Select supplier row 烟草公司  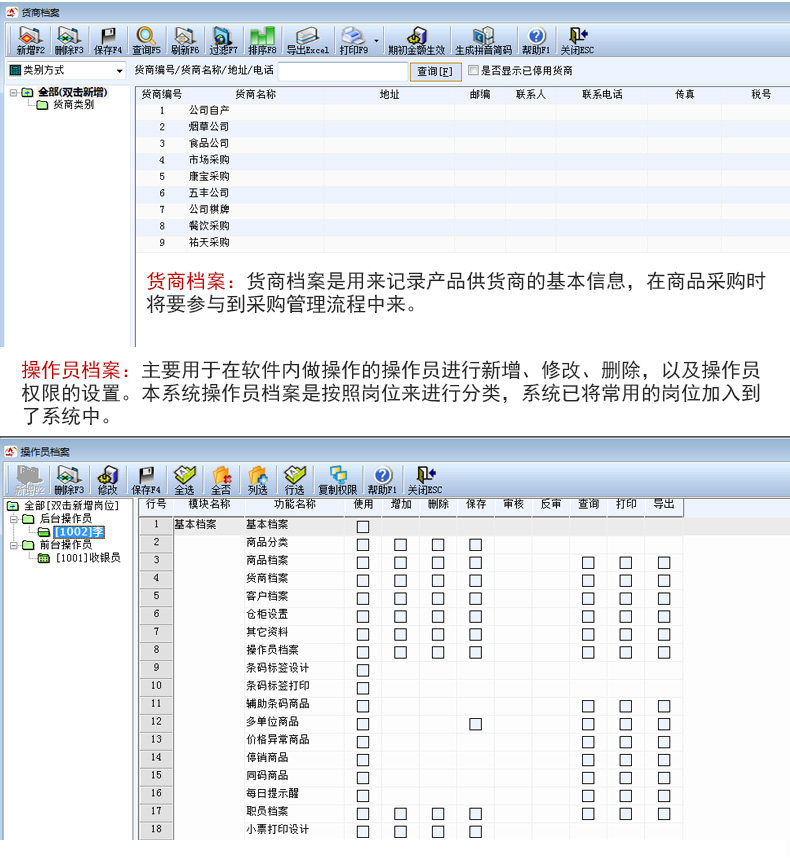(x=462, y=126)
